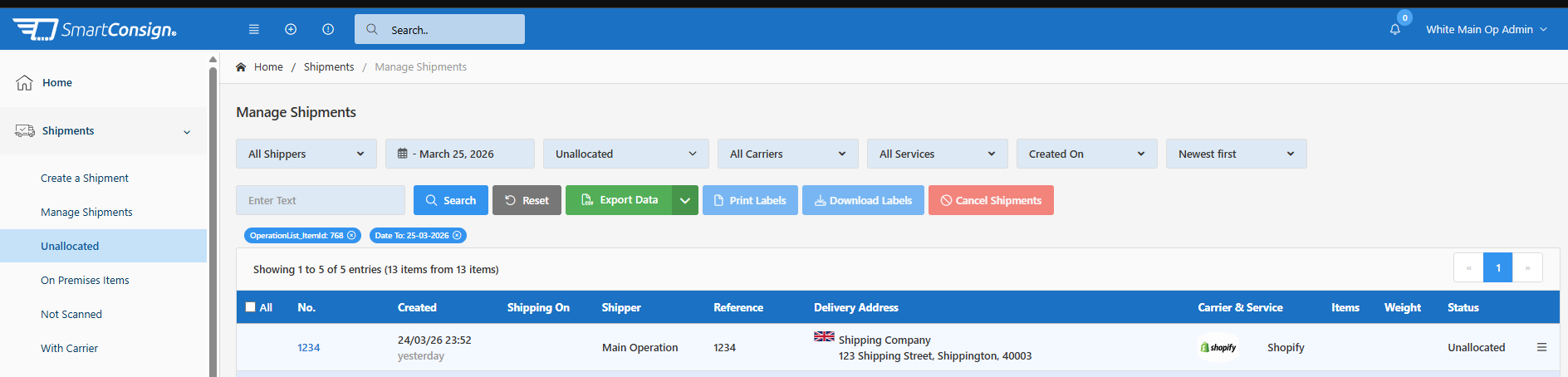
Task: Click the Download Labels button
Action: 863,200
